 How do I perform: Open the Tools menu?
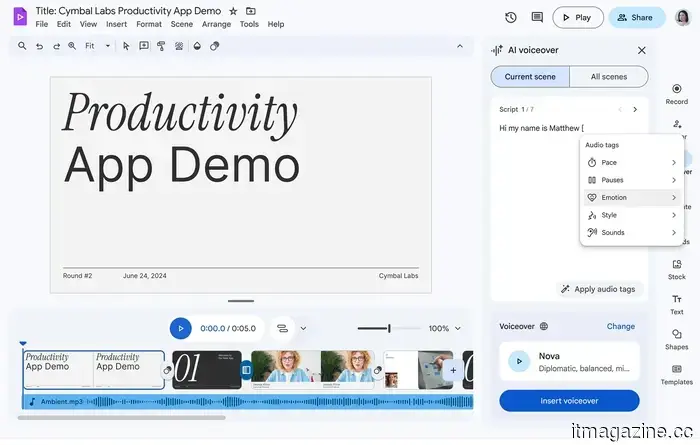249,24
